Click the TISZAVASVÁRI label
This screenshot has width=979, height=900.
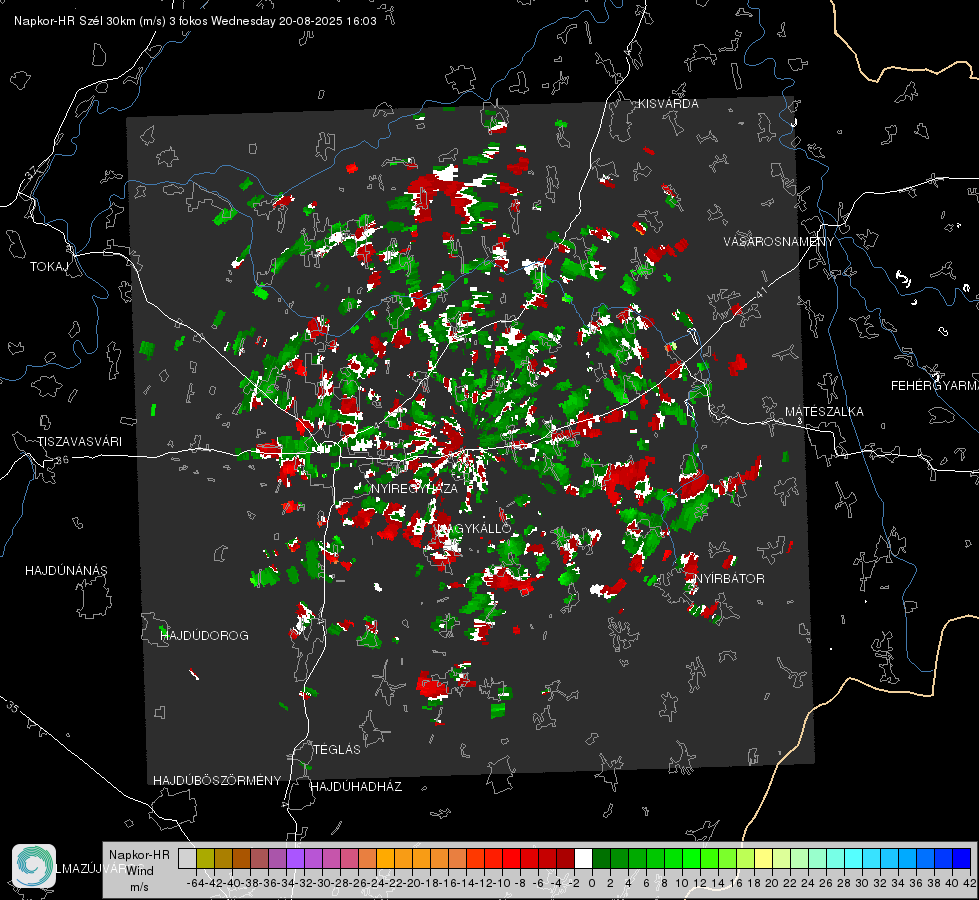[x=79, y=442]
